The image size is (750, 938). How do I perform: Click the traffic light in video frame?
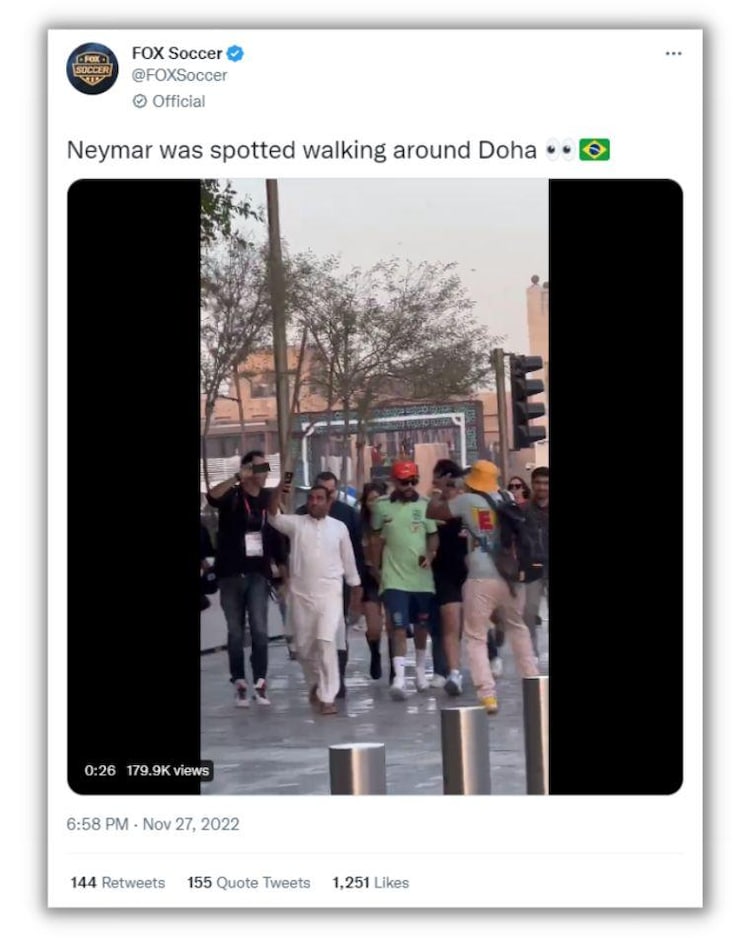527,401
